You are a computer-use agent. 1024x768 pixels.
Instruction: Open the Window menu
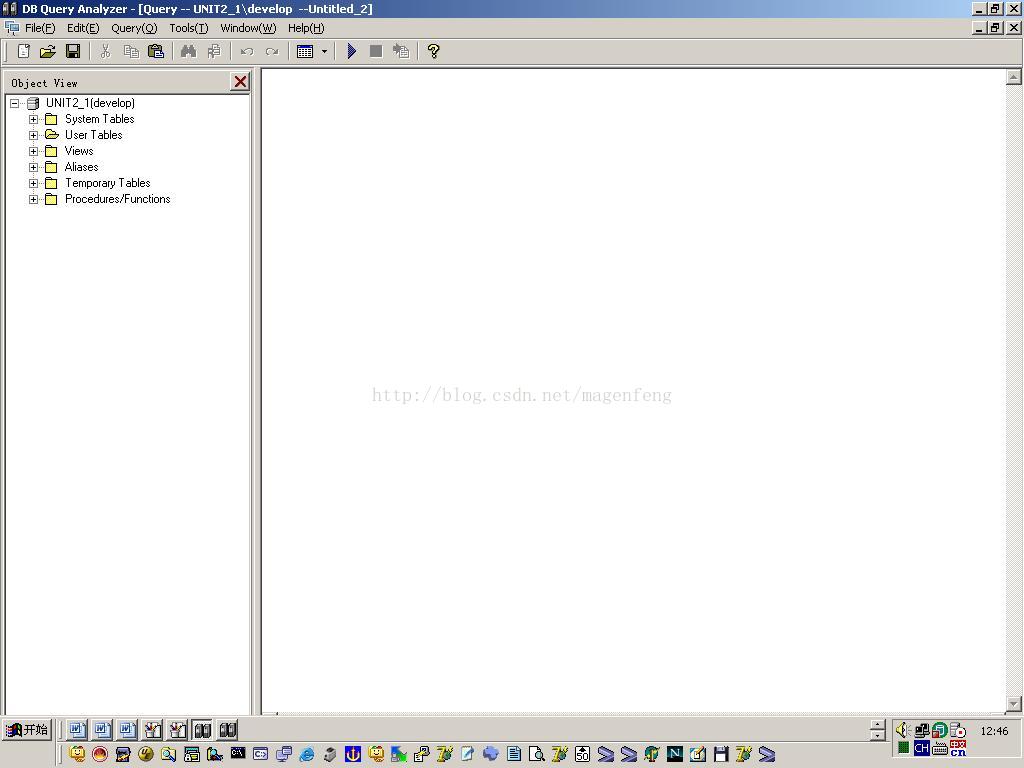tap(248, 28)
